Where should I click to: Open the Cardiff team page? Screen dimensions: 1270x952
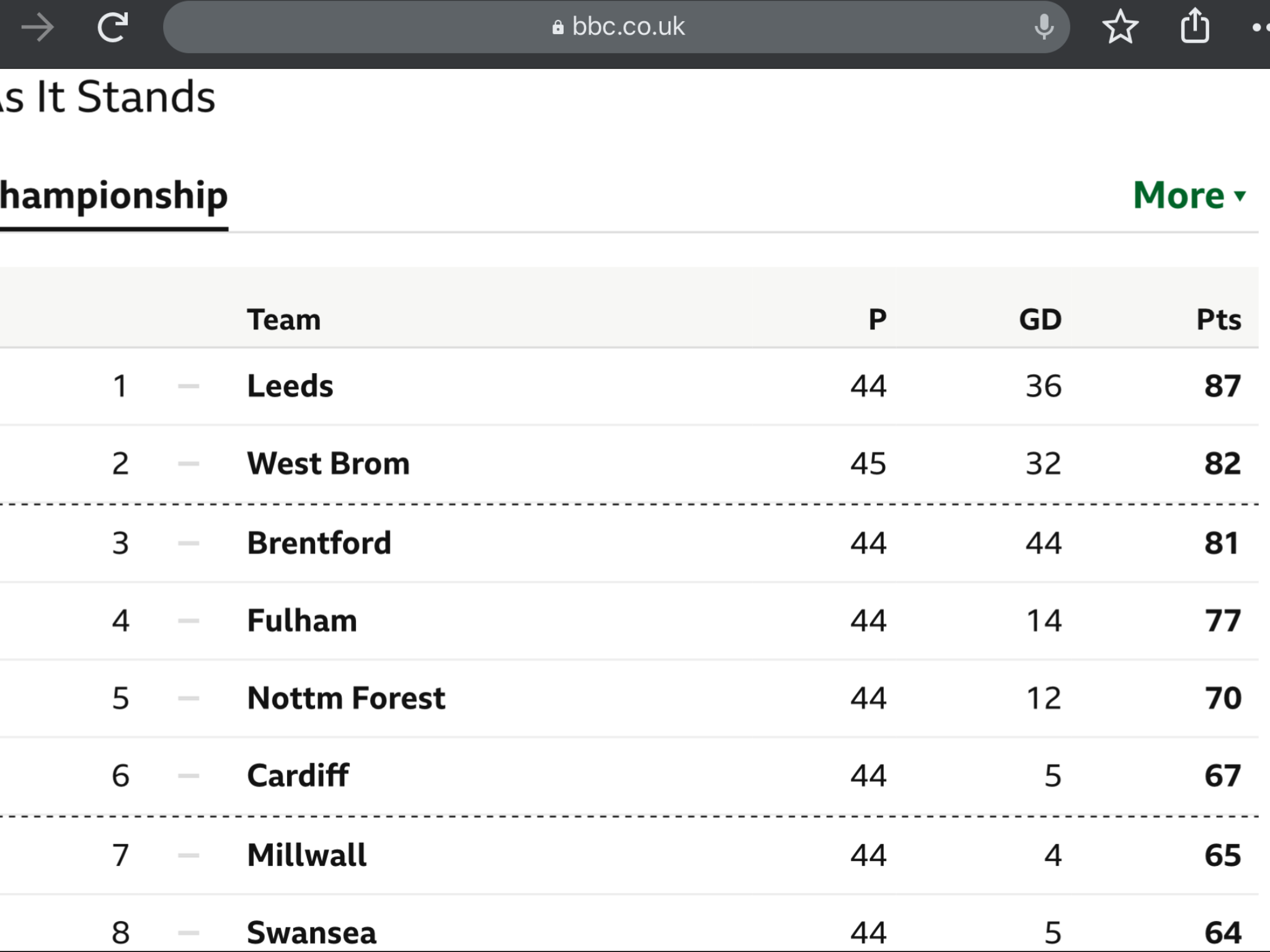click(298, 775)
